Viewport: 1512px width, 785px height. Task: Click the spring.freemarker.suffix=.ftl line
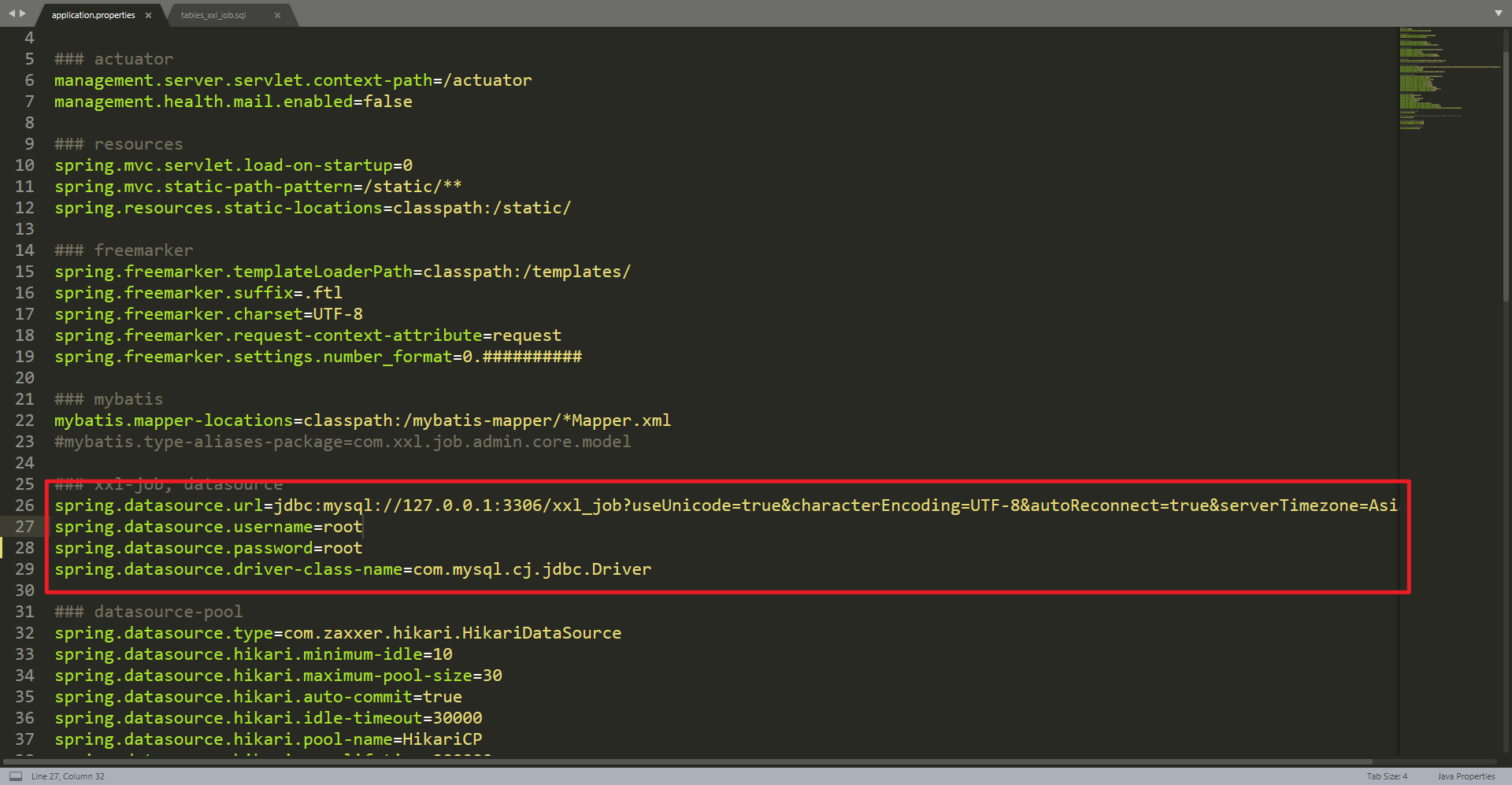[x=198, y=293]
